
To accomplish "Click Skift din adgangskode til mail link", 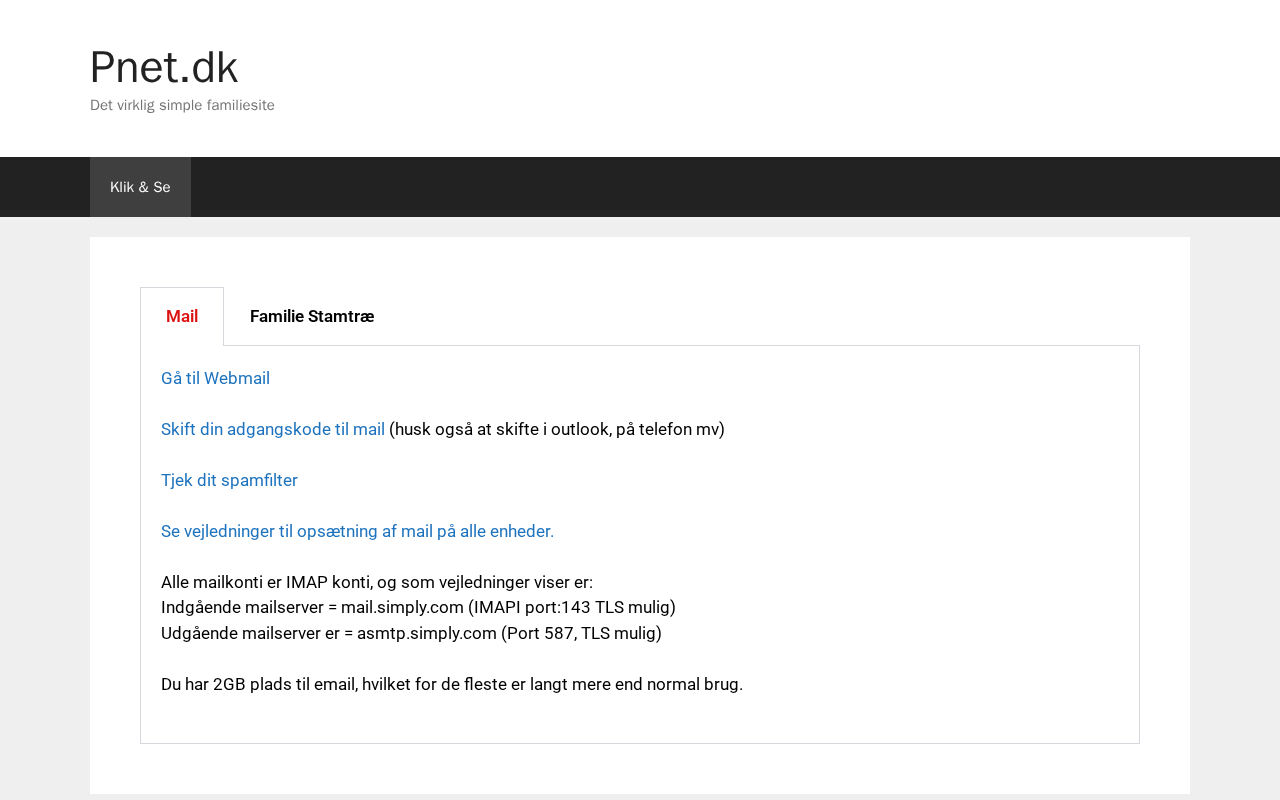I will click(x=273, y=429).
